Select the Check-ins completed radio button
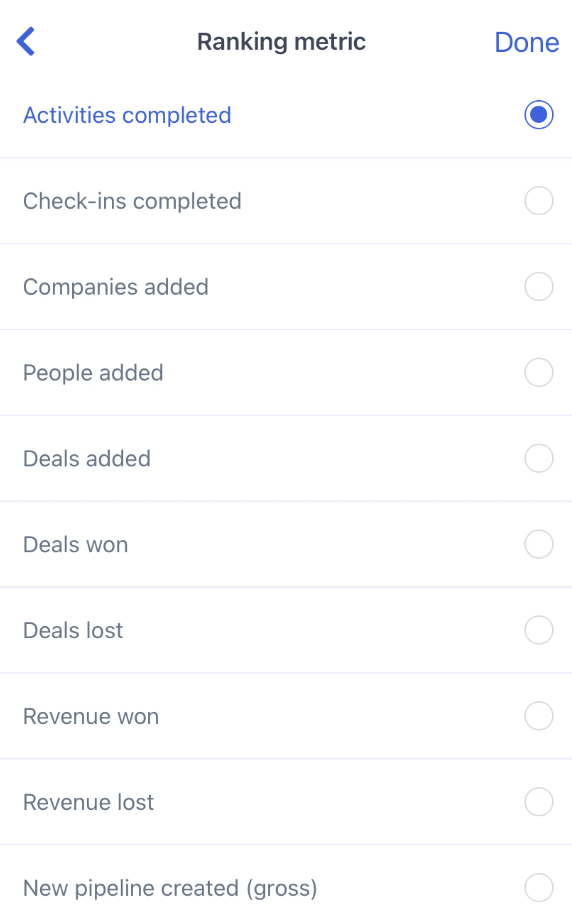 538,201
